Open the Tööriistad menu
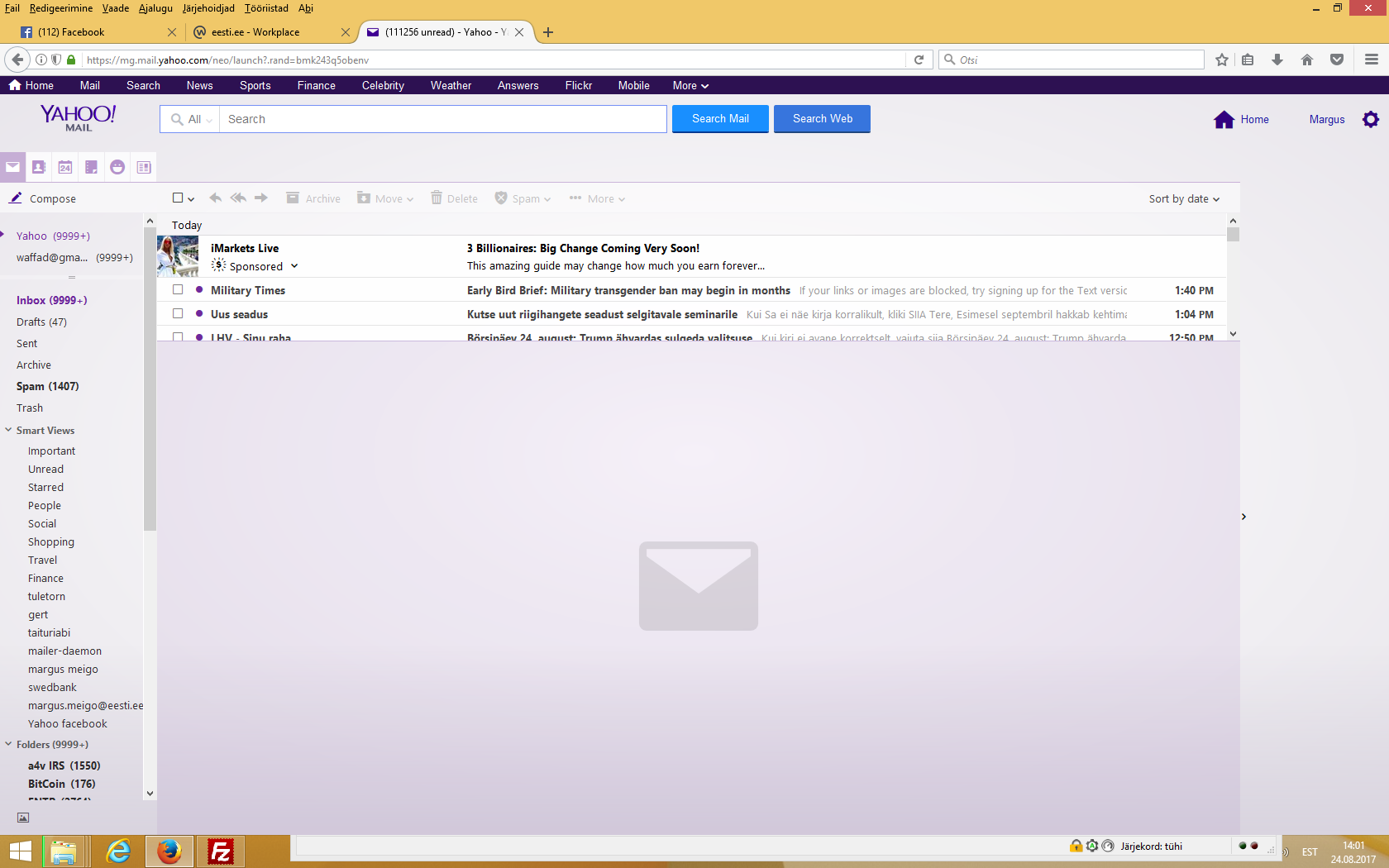This screenshot has width=1389, height=868. point(266,8)
